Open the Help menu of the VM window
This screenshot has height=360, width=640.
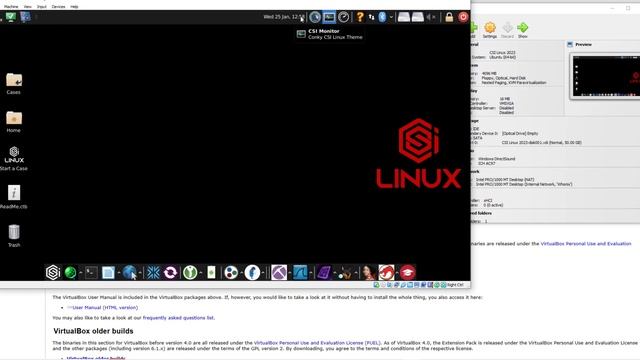[74, 7]
